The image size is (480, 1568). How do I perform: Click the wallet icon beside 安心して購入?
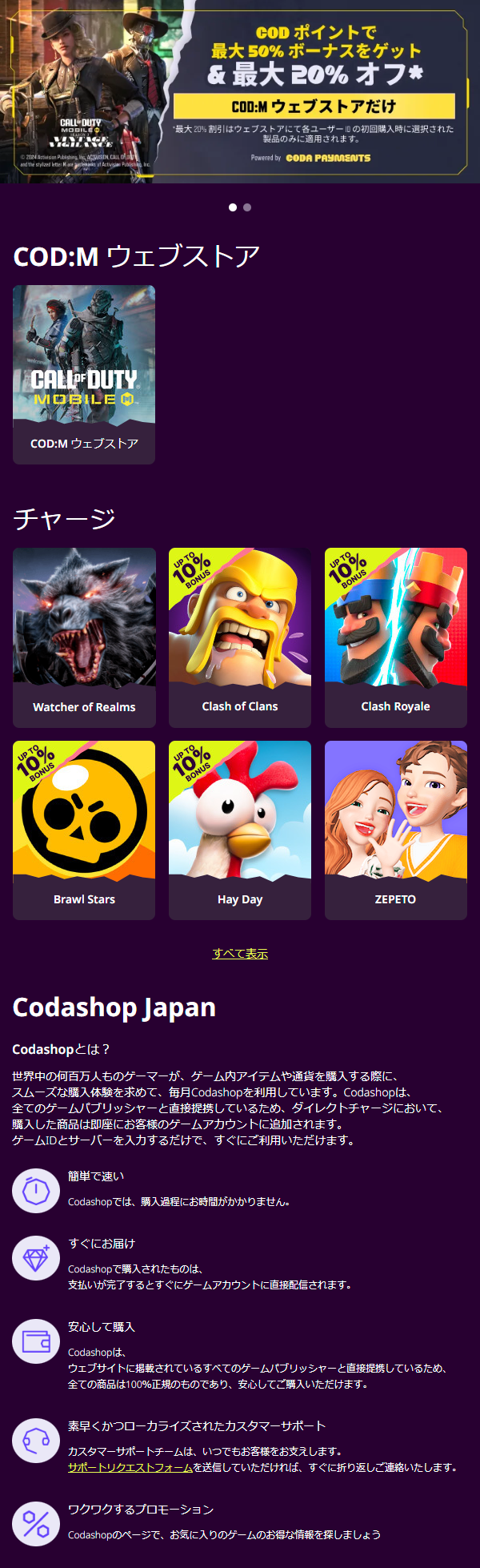click(36, 1341)
